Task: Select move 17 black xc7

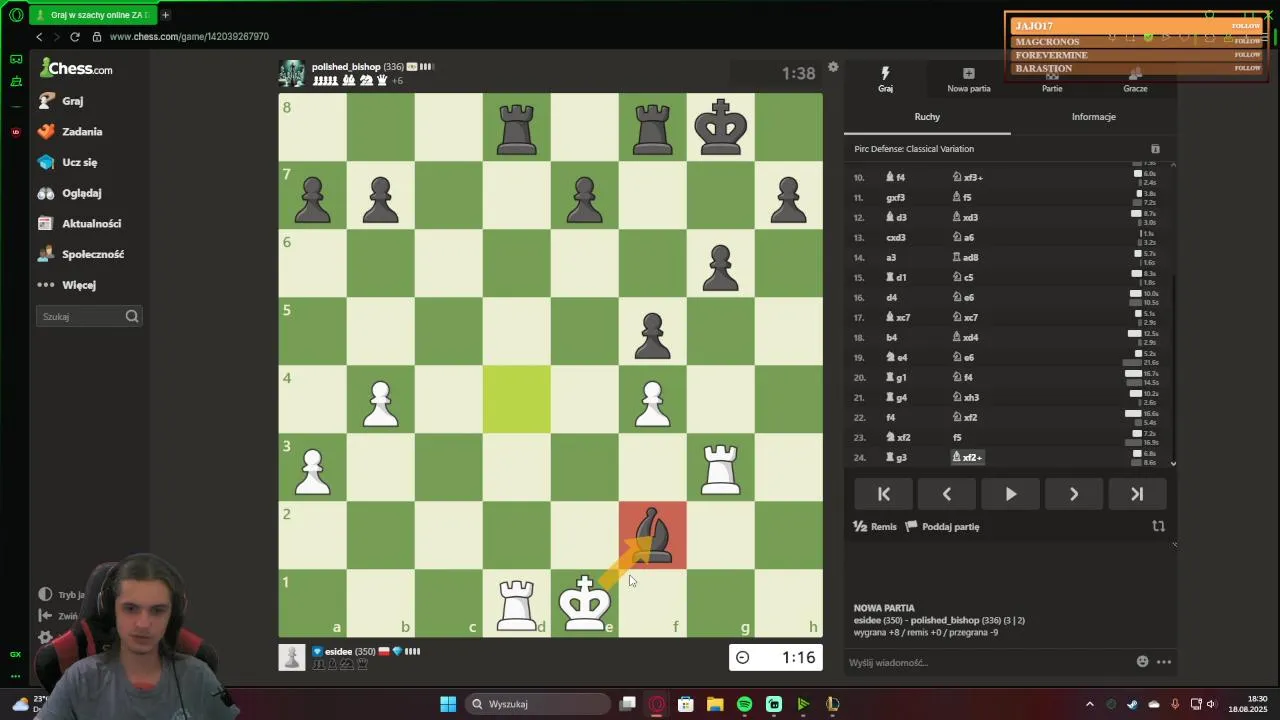Action: pos(965,317)
